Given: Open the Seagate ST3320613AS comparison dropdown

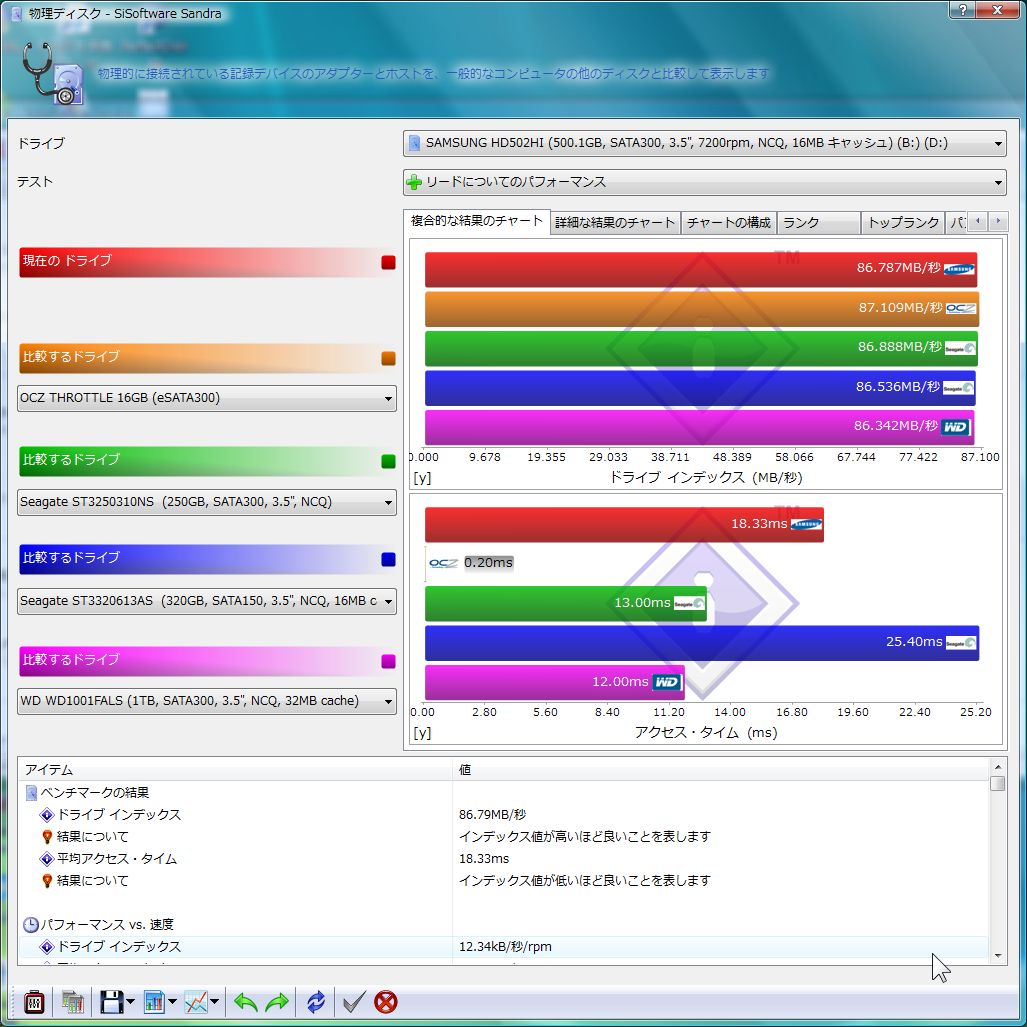Looking at the screenshot, I should click(206, 601).
